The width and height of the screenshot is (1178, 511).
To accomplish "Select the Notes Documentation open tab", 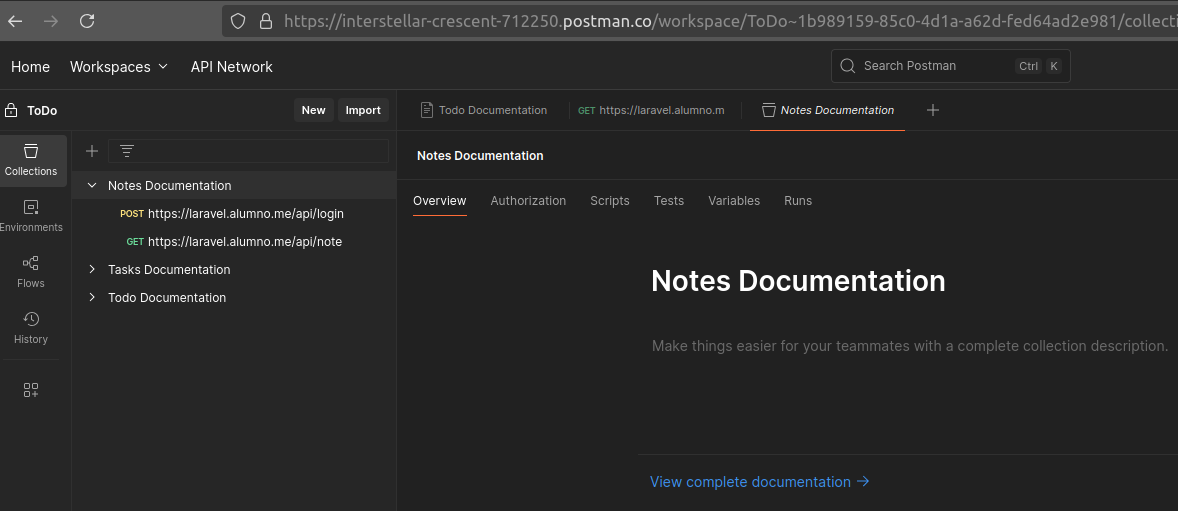I will click(x=828, y=110).
